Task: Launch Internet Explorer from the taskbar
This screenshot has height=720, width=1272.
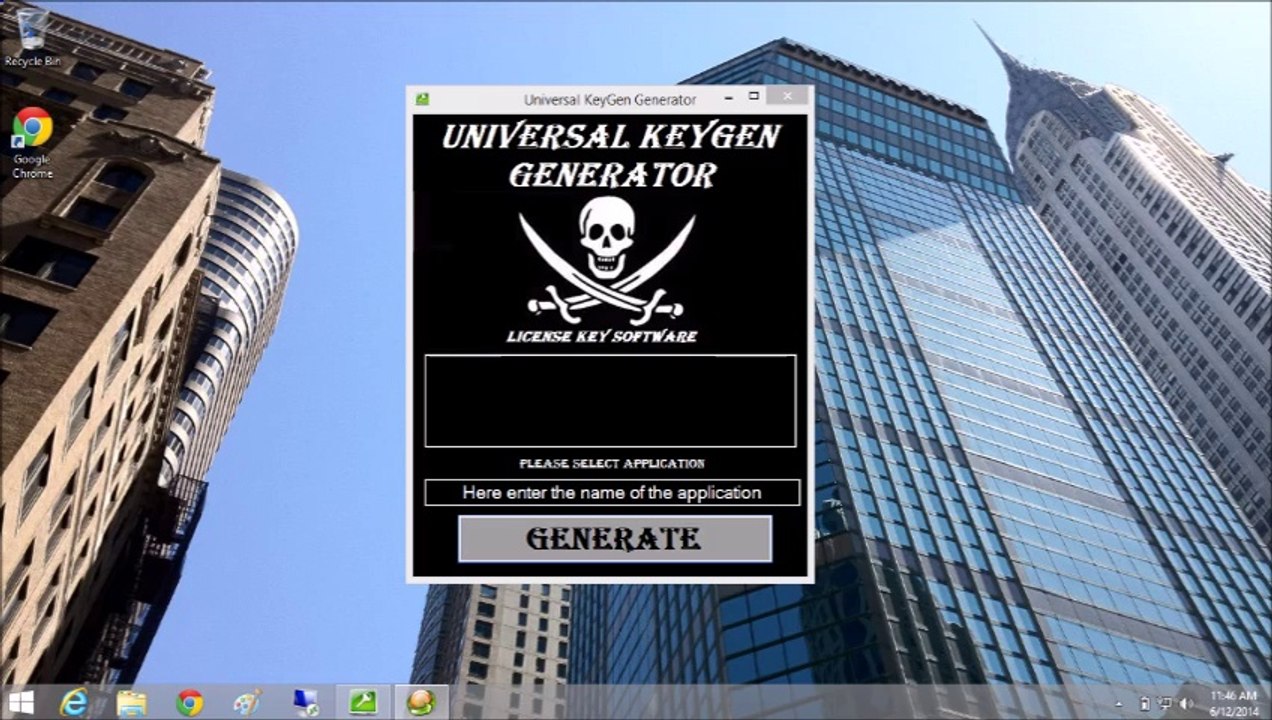Action: pyautogui.click(x=74, y=703)
